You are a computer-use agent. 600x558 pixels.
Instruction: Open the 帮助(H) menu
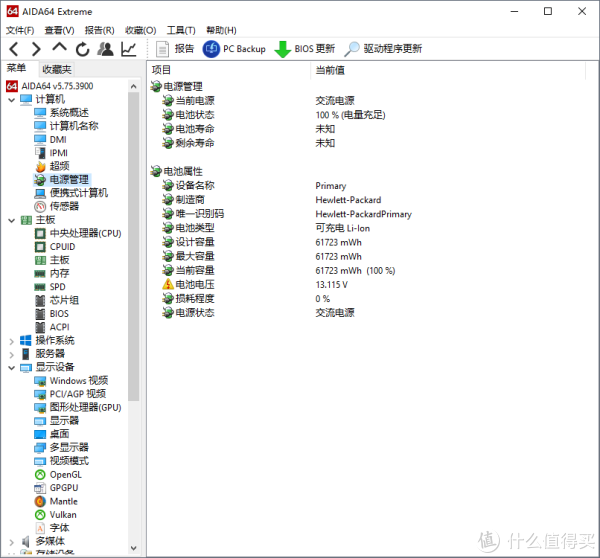coord(222,30)
